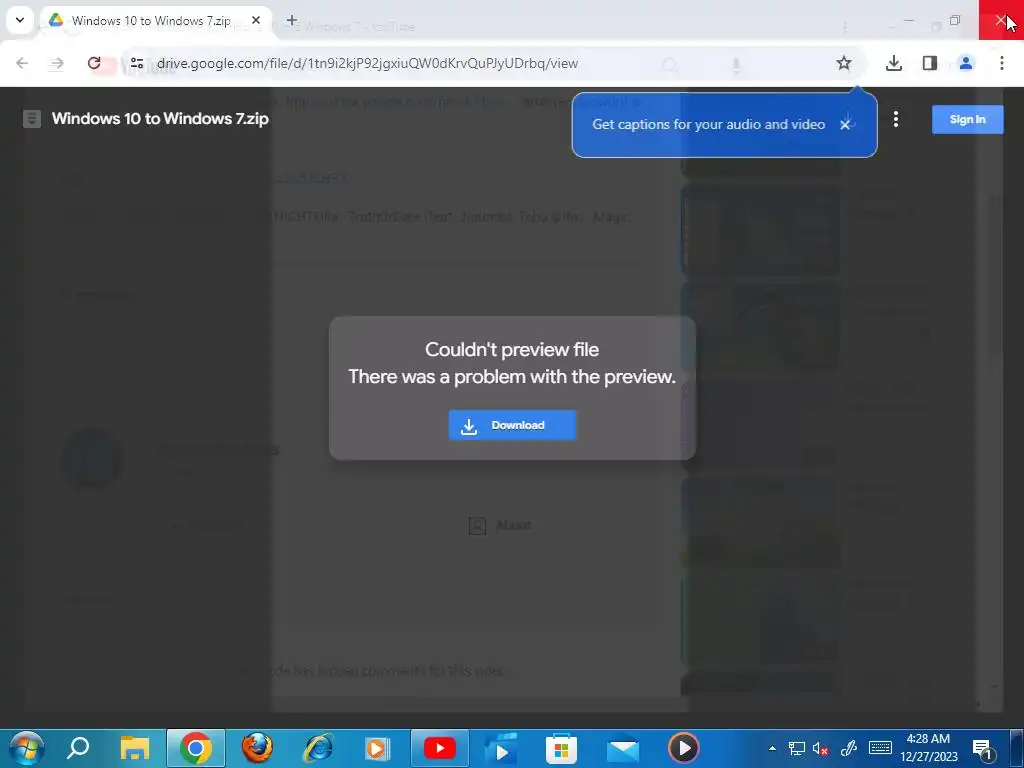This screenshot has height=768, width=1024.
Task: Go back to the previous page
Action: [x=22, y=63]
